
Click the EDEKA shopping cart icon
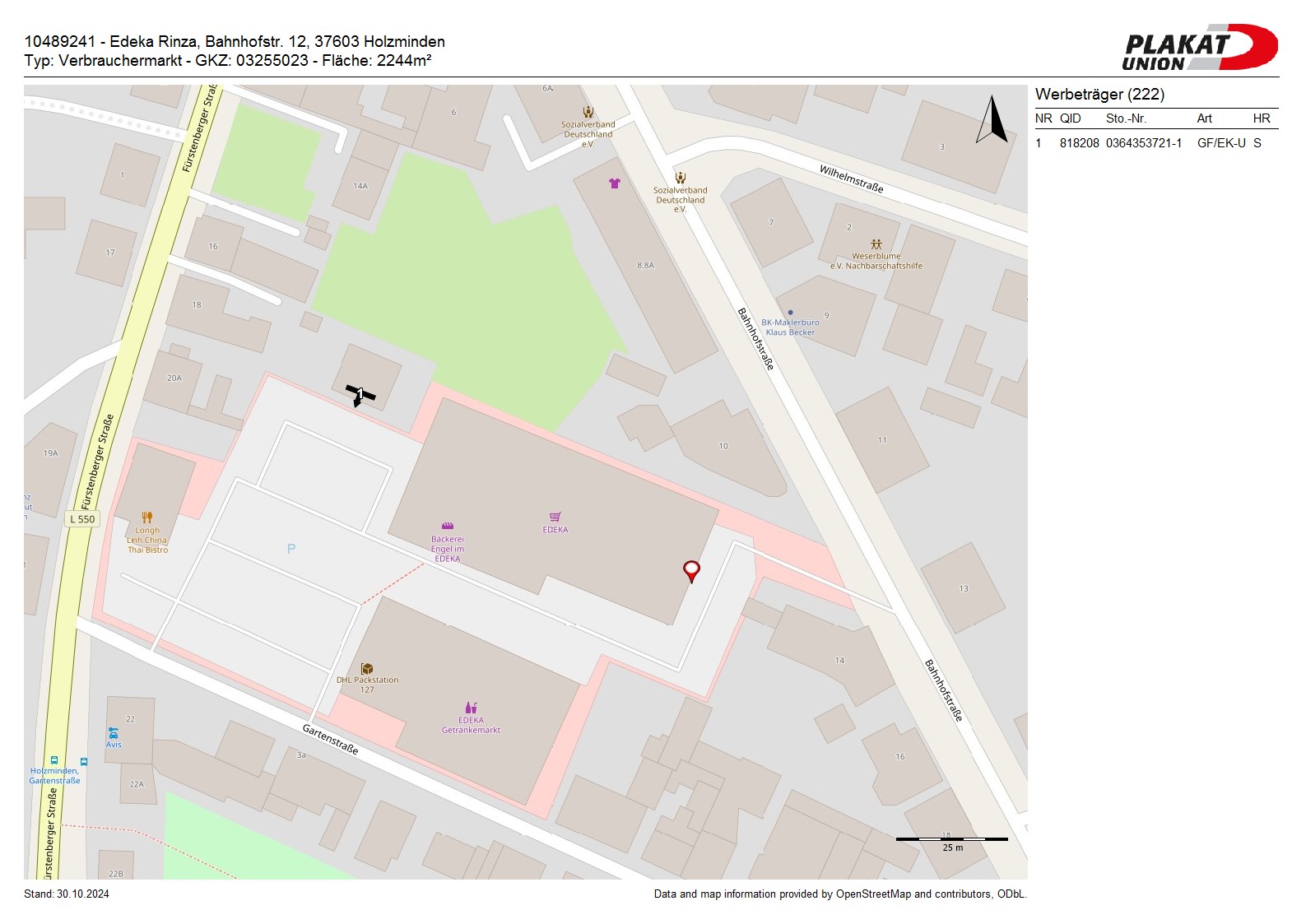pos(555,517)
